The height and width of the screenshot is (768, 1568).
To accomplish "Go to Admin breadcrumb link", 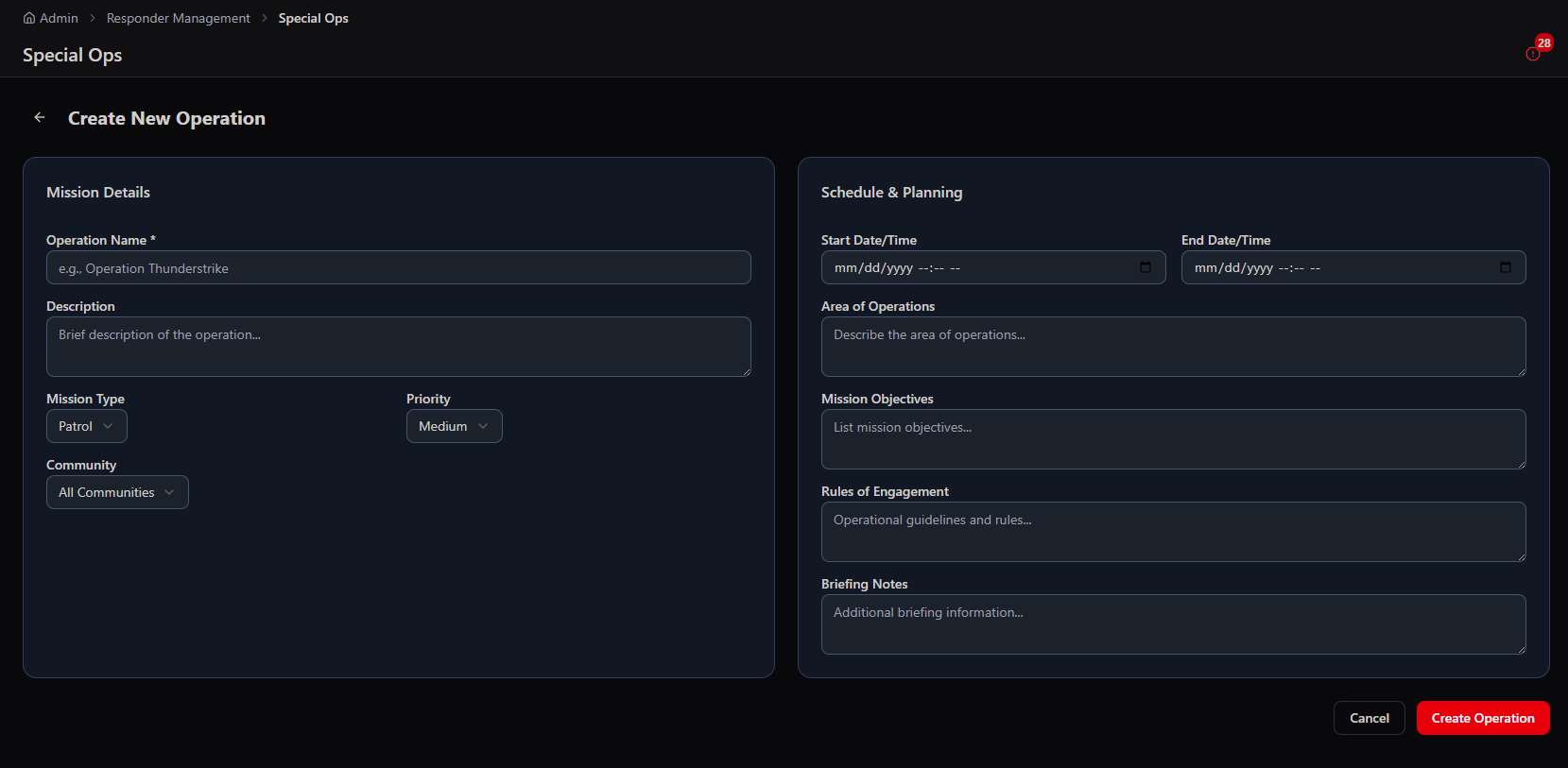I will point(59,18).
